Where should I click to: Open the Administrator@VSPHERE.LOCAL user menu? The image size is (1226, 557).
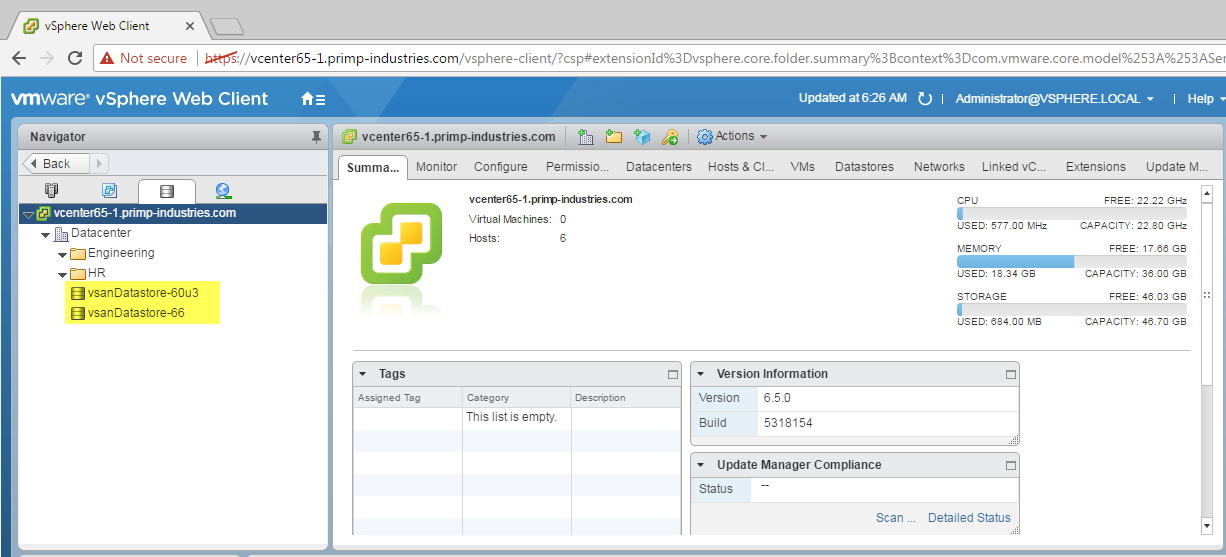click(1054, 99)
